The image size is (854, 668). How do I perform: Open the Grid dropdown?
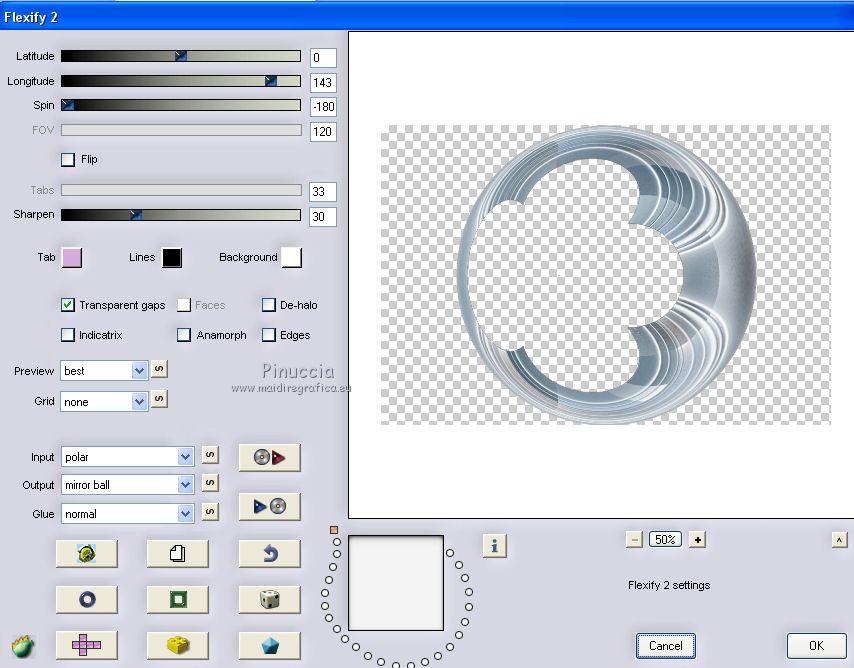(104, 402)
